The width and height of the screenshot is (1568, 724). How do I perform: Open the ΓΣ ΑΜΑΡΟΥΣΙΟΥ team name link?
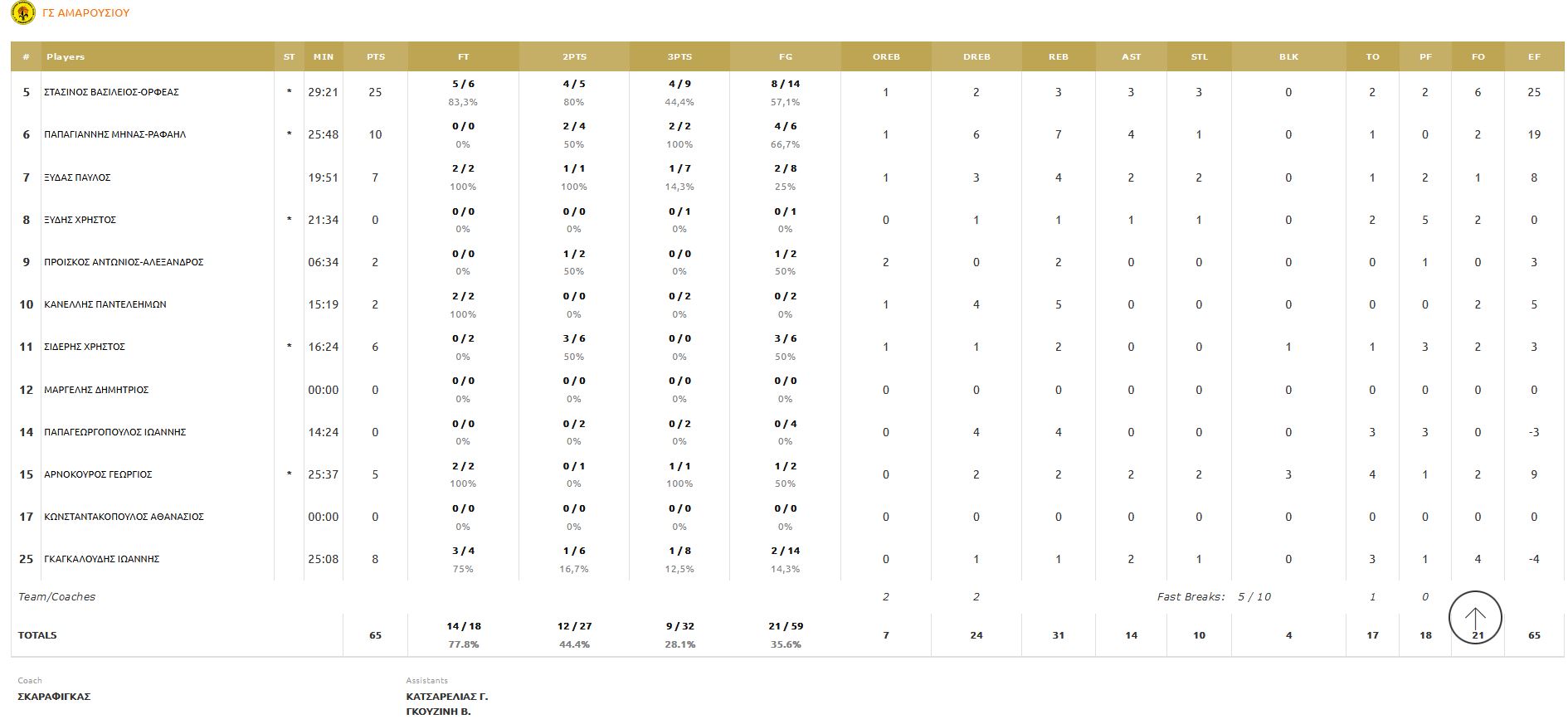click(85, 13)
